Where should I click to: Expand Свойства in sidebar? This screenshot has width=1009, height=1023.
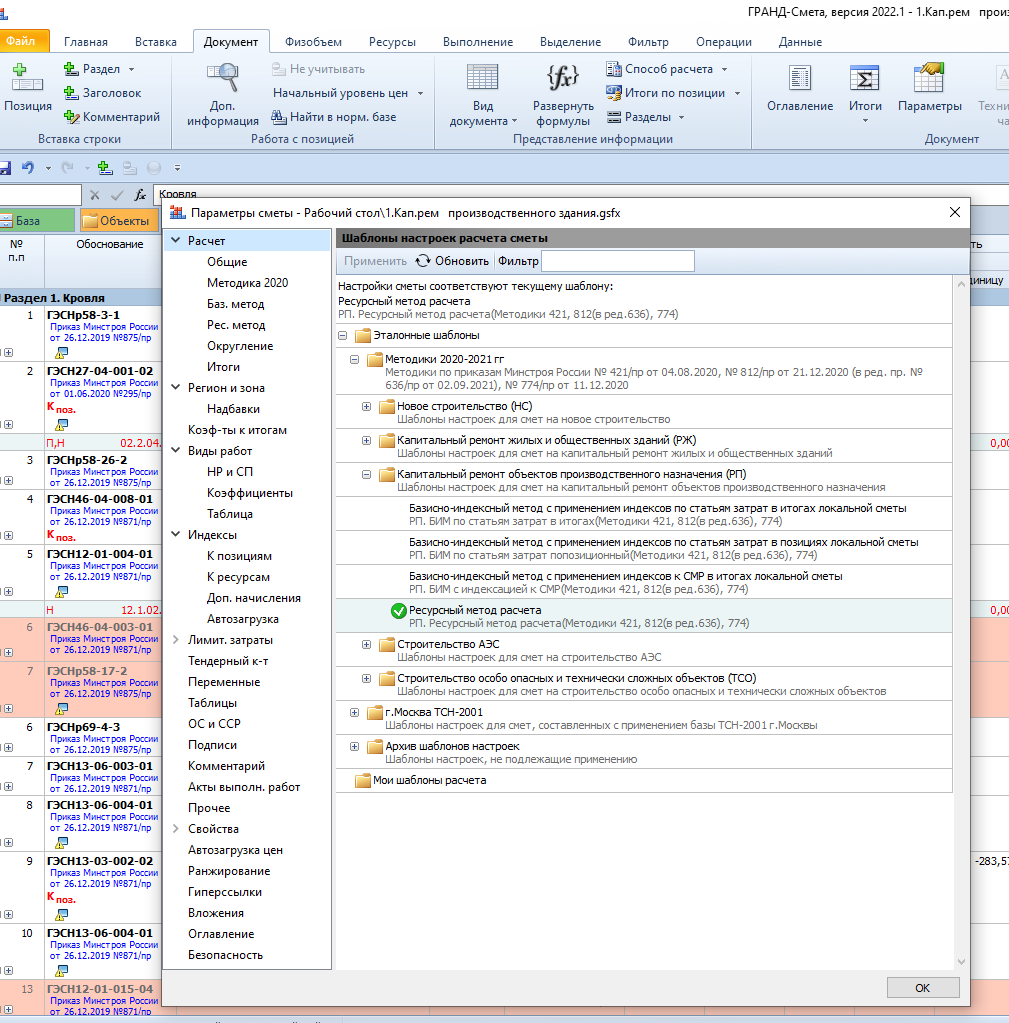pos(175,829)
